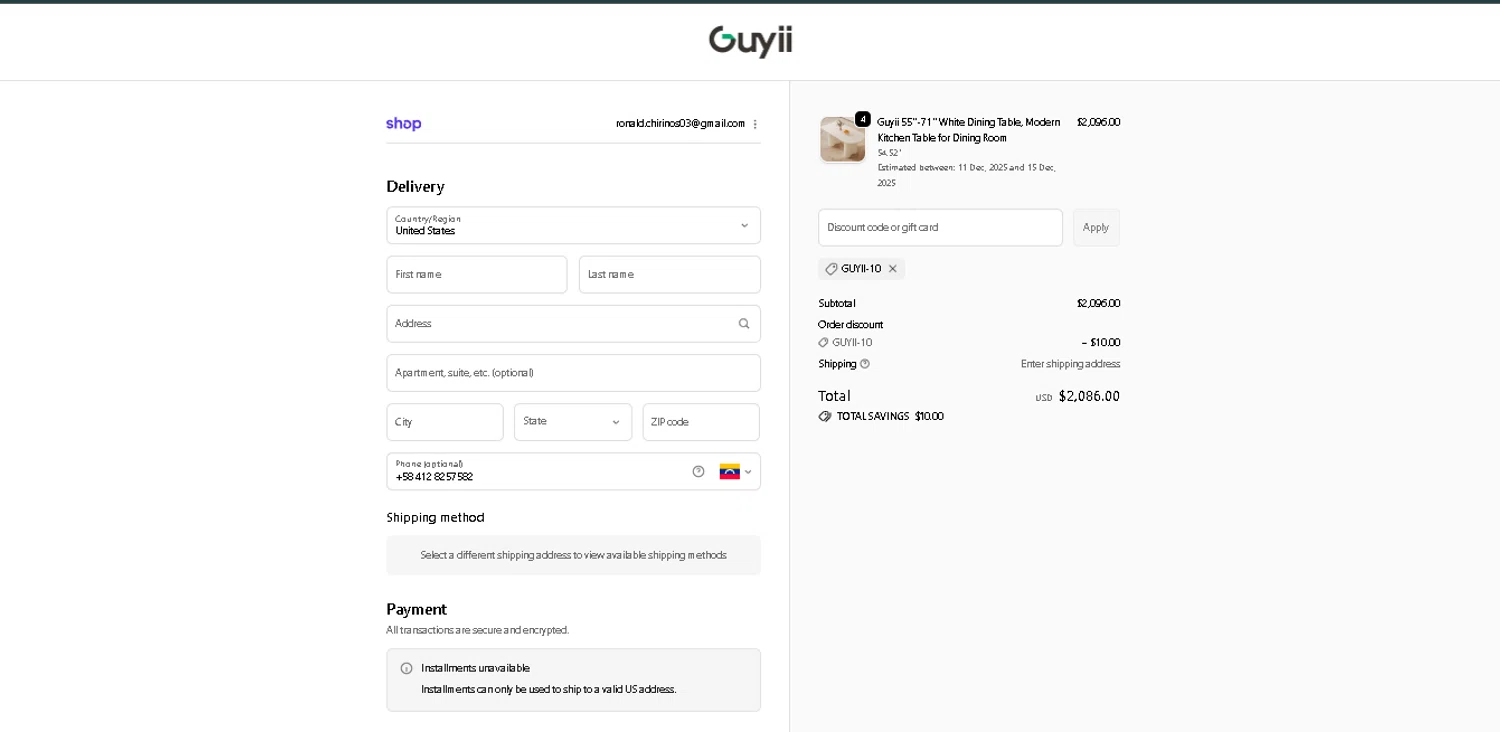This screenshot has height=732, width=1500.
Task: Click the quantity 4 badge on product
Action: (863, 119)
